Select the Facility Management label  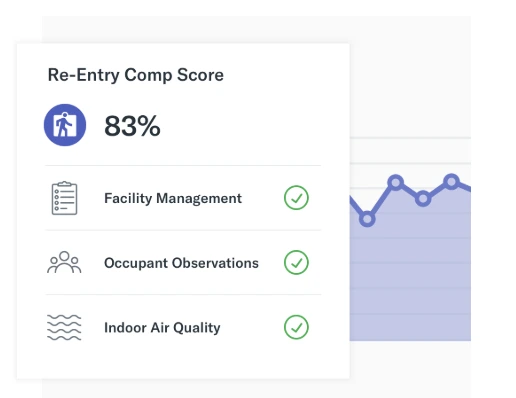coord(173,198)
